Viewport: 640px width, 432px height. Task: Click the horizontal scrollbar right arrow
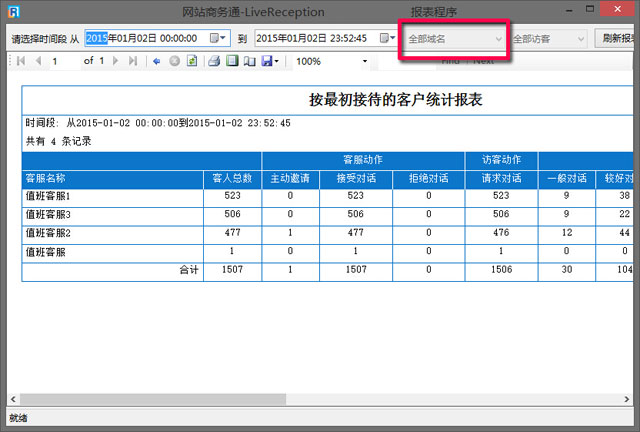point(627,399)
